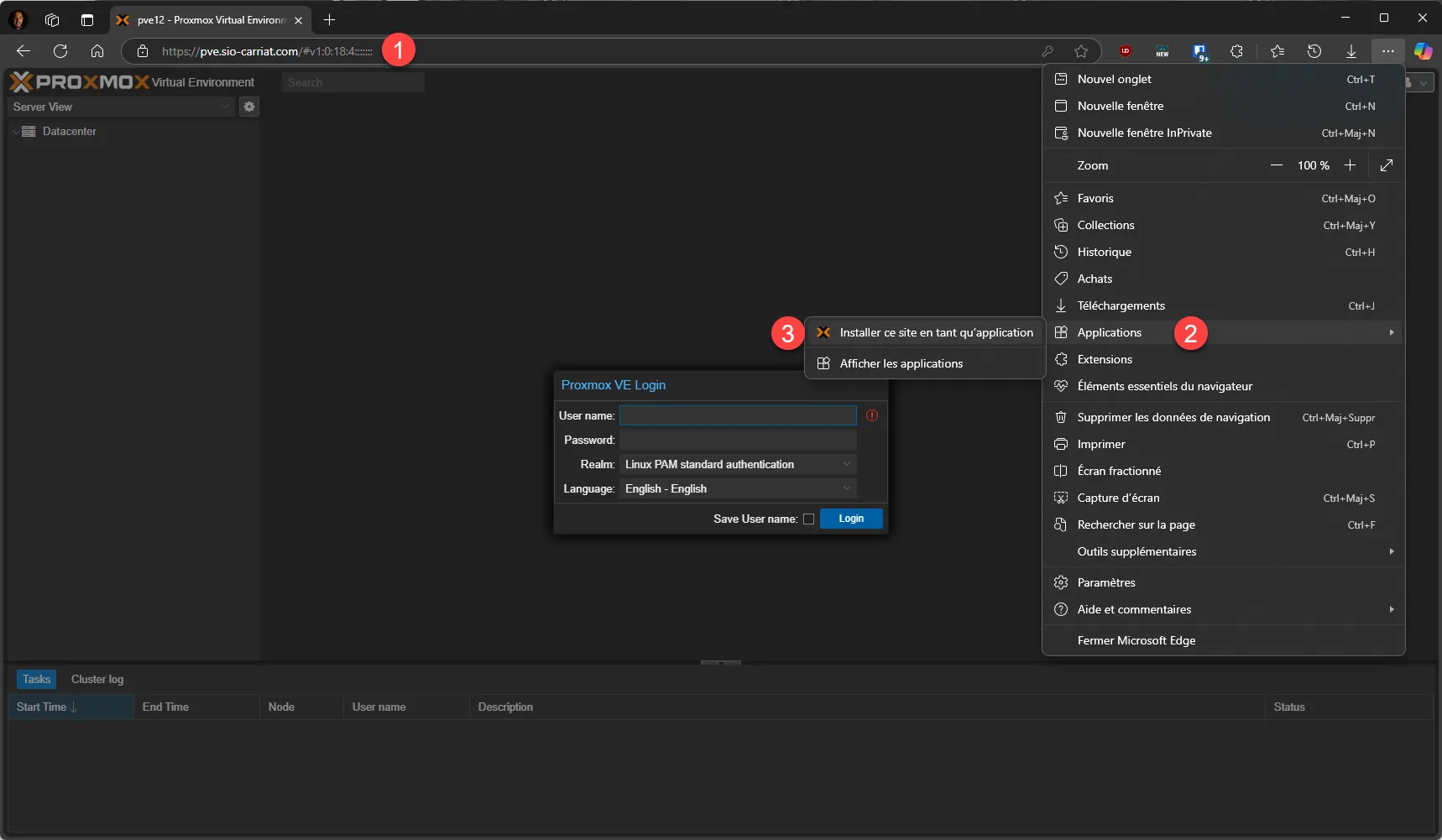Toggle the Save User name checkbox
Viewport: 1442px width, 840px height.
[x=808, y=519]
